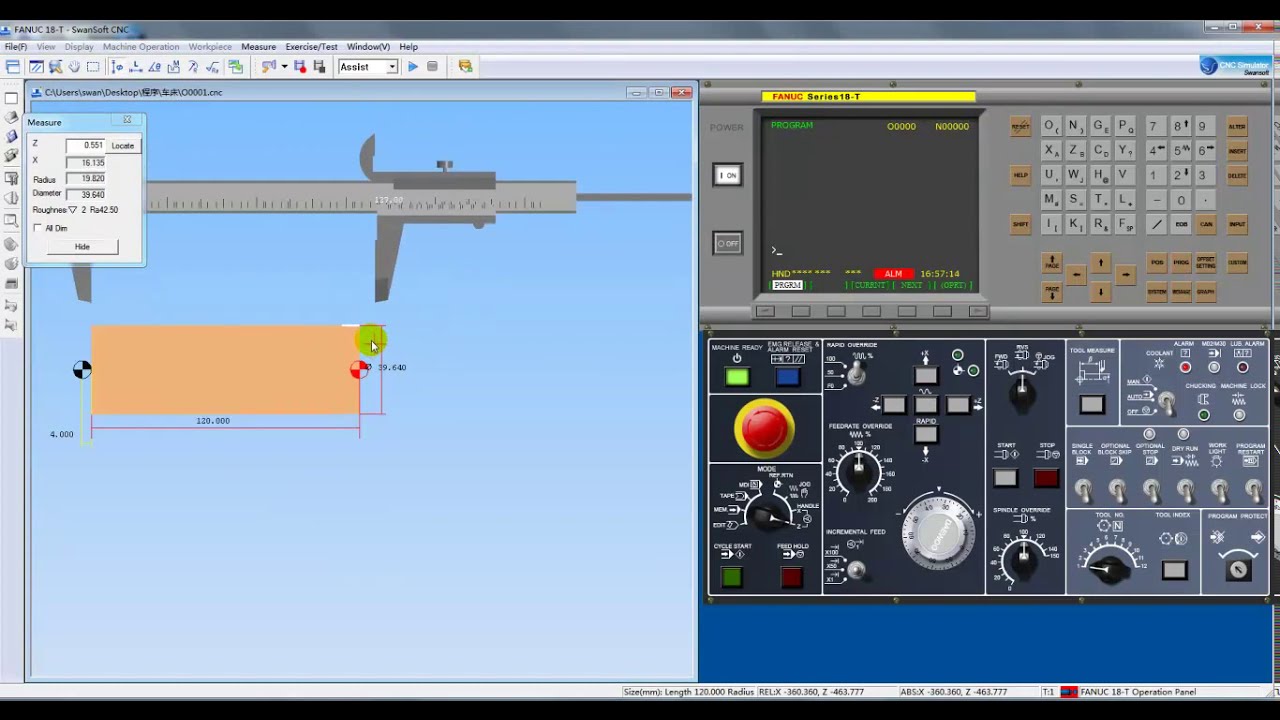
Task: Click the SHIFT key on keypad
Action: coord(1020,224)
